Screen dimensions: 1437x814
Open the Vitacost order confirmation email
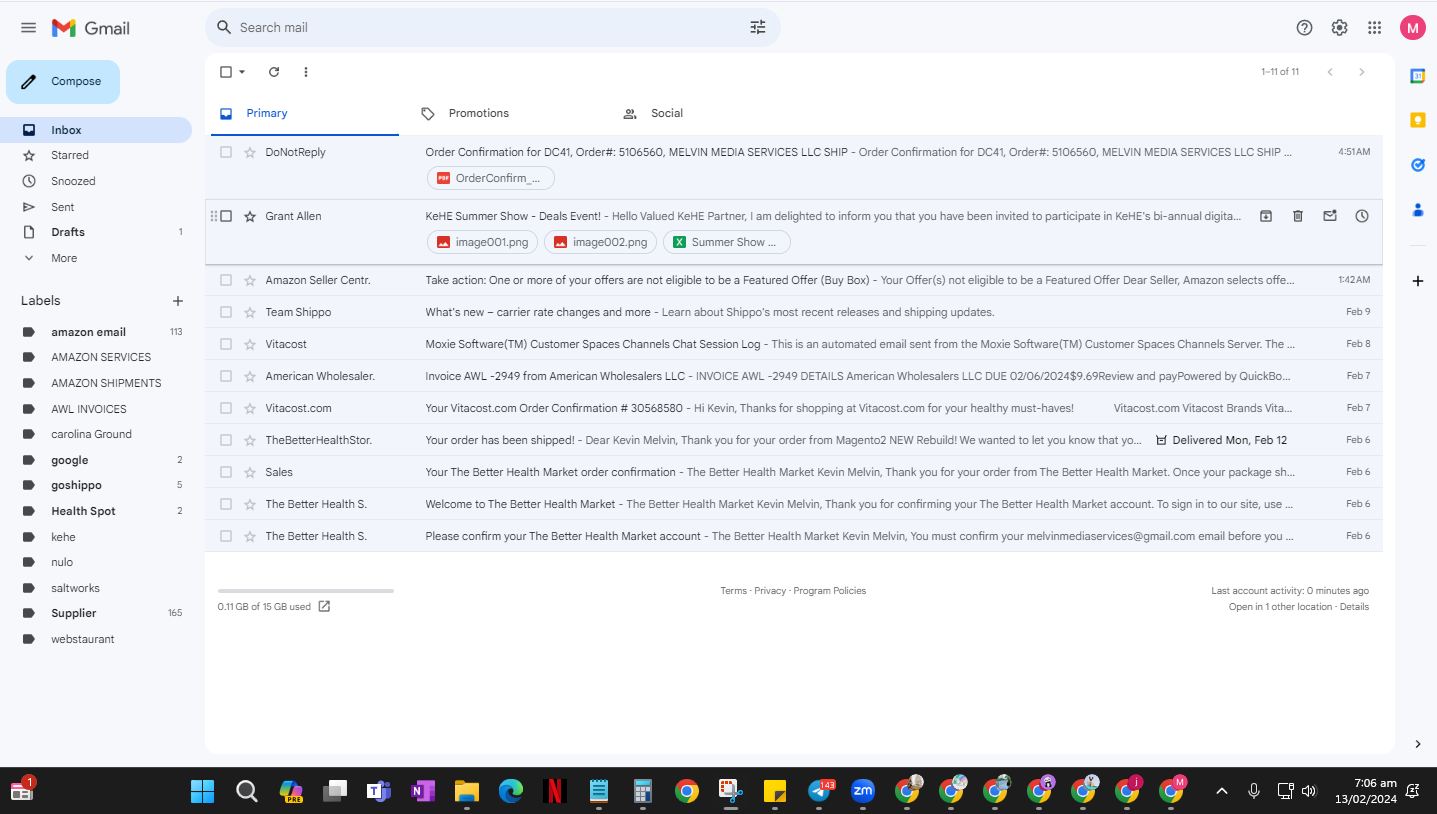tap(794, 408)
